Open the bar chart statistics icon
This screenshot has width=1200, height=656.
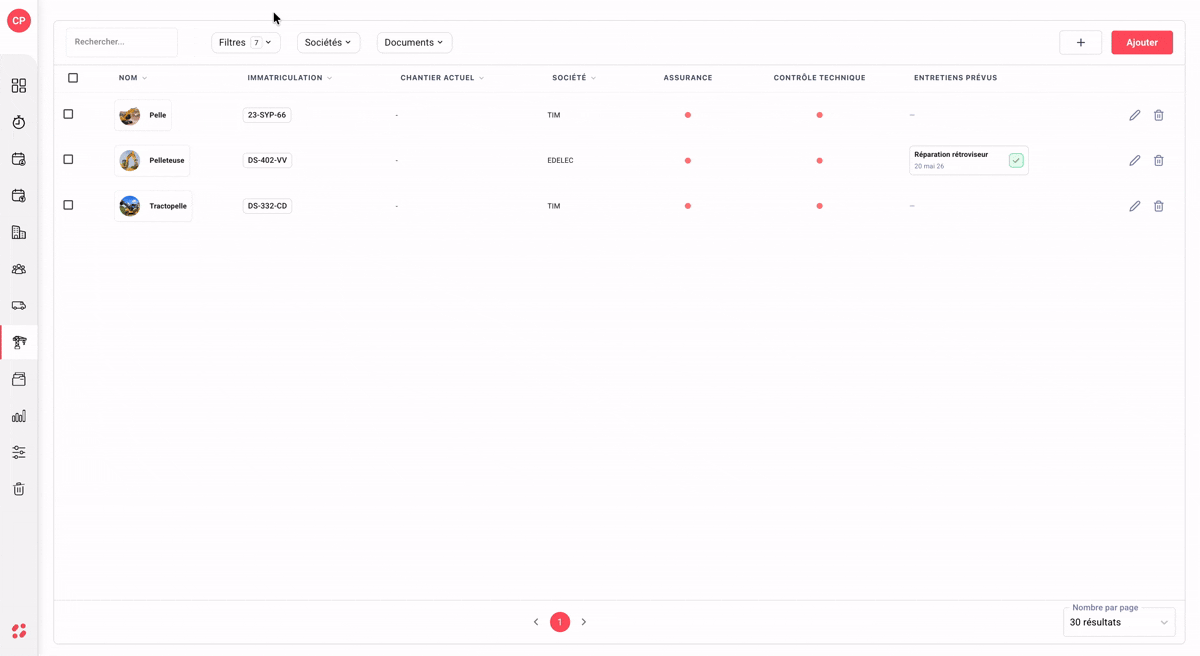pyautogui.click(x=19, y=416)
